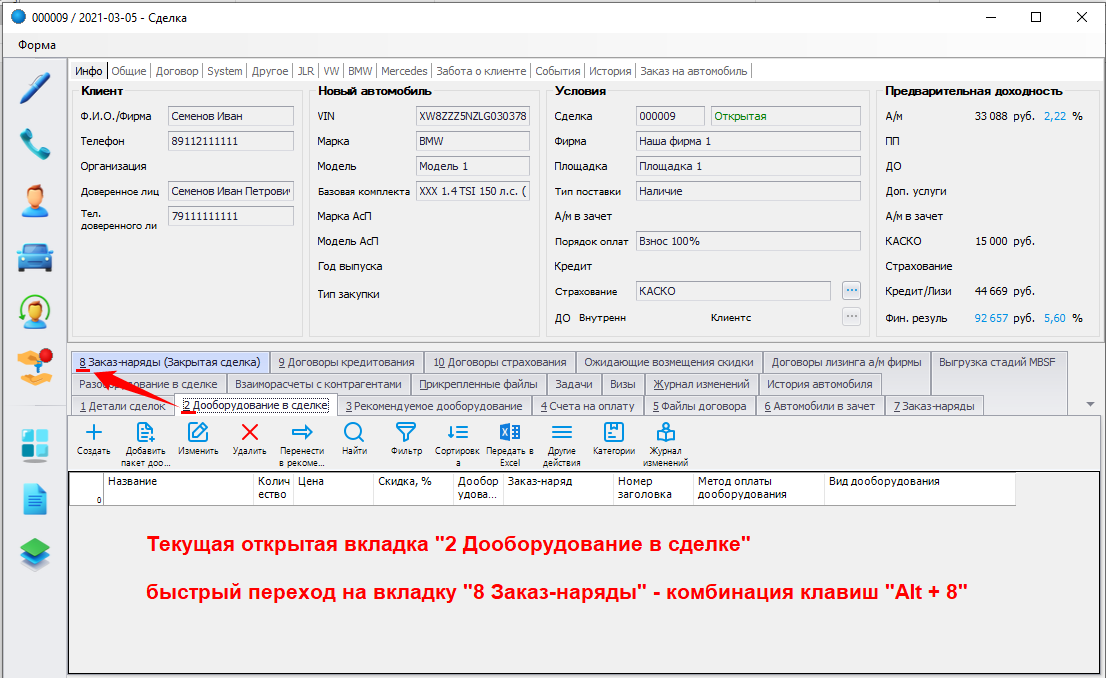Expand the tab rows dropdown arrow
This screenshot has height=678, width=1106.
click(x=1089, y=404)
